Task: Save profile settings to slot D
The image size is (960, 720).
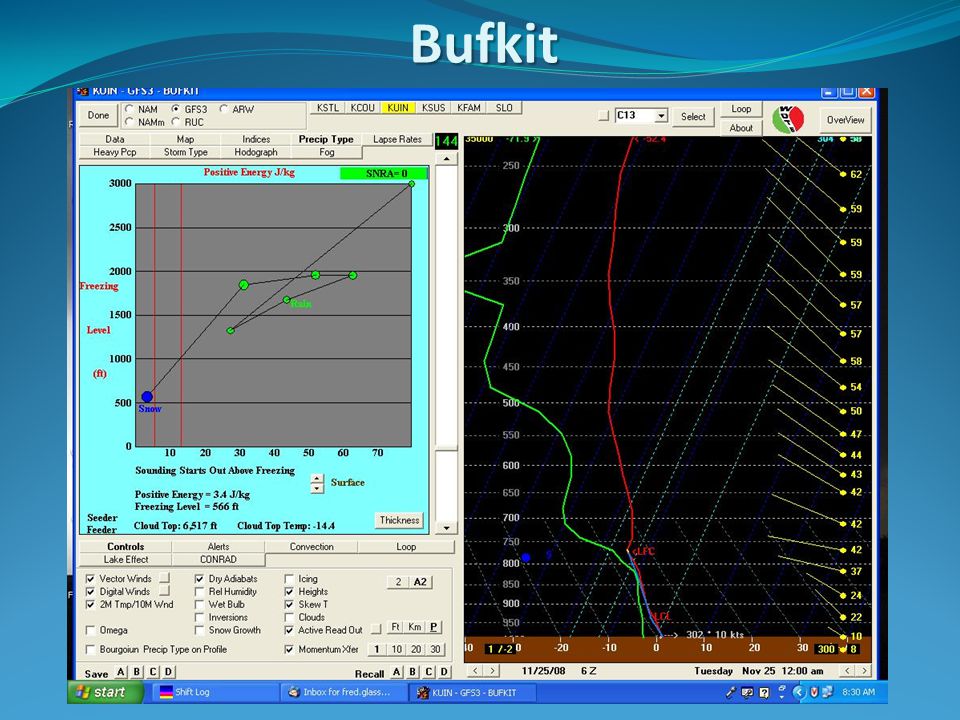Action: point(169,672)
